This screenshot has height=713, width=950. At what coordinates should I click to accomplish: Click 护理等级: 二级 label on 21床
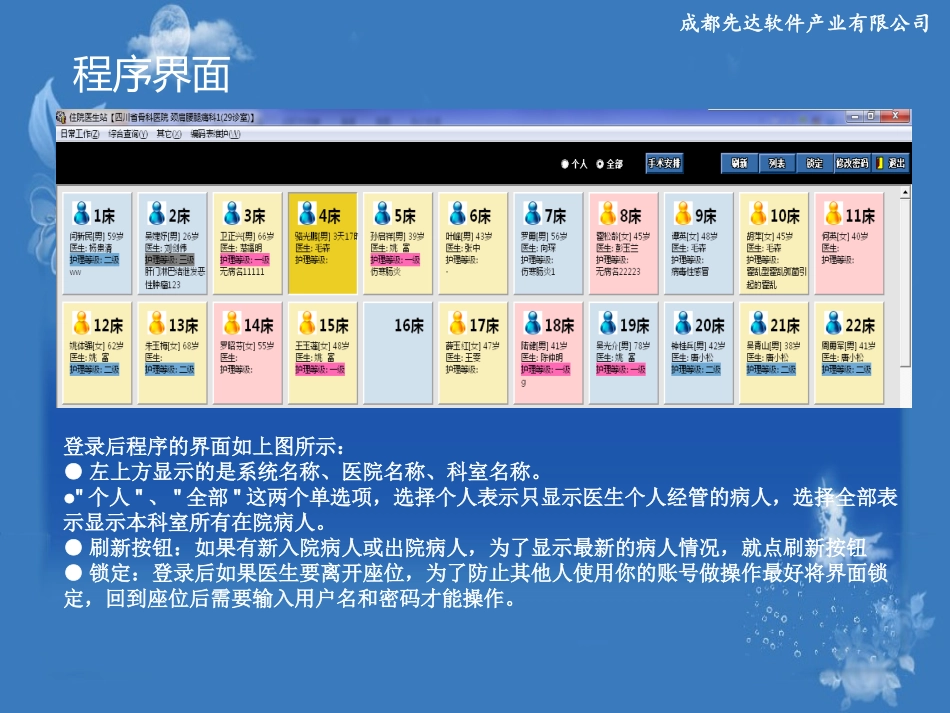(x=771, y=370)
